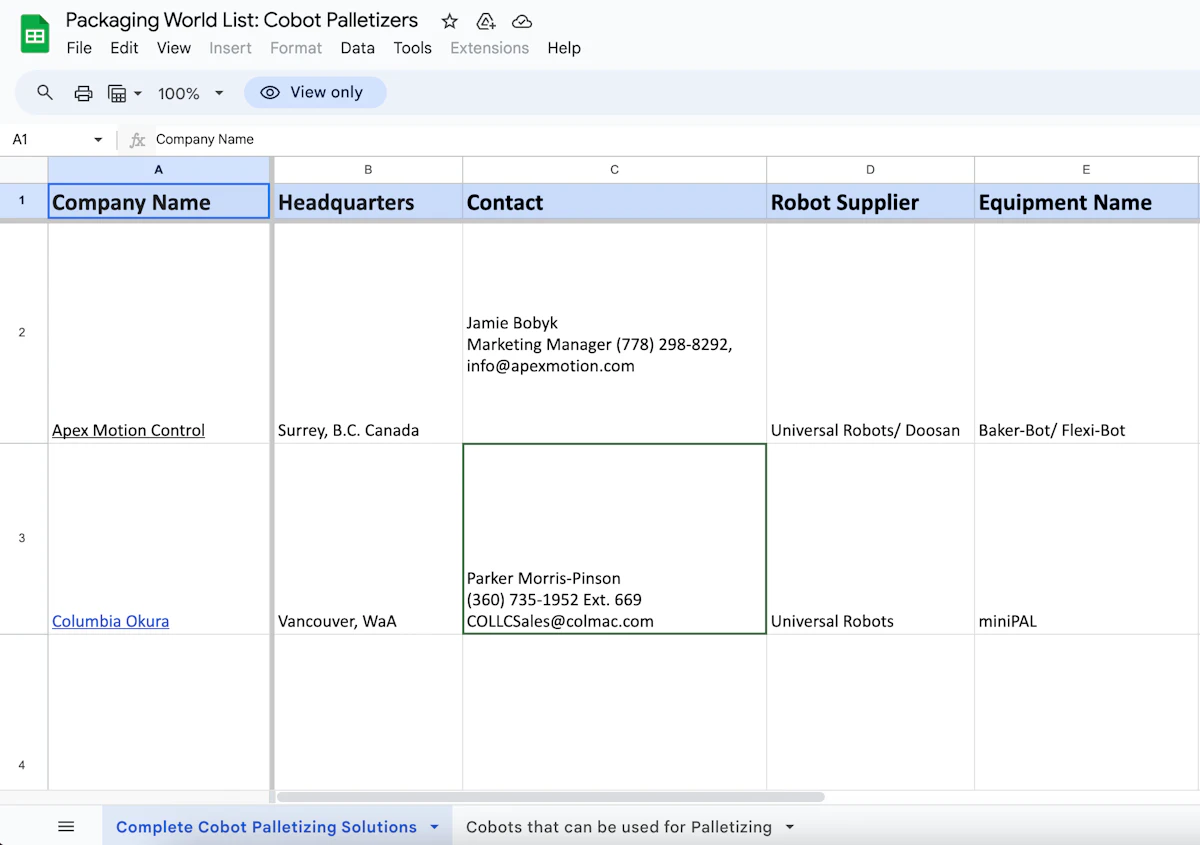Click the add to Drive shortcut icon
The width and height of the screenshot is (1200, 845).
click(x=486, y=21)
